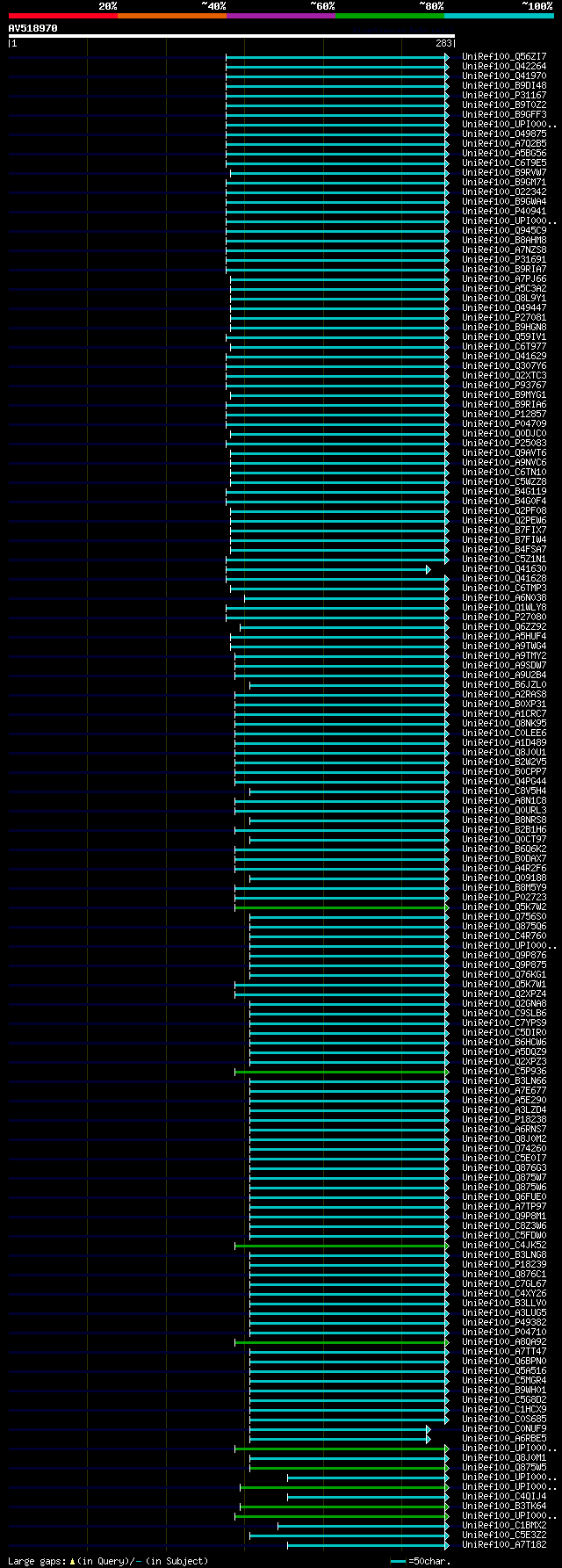Viewport: 562px width, 1568px height.
Task: Select hit label UniRef100_B6JZL0
Action: tap(504, 684)
